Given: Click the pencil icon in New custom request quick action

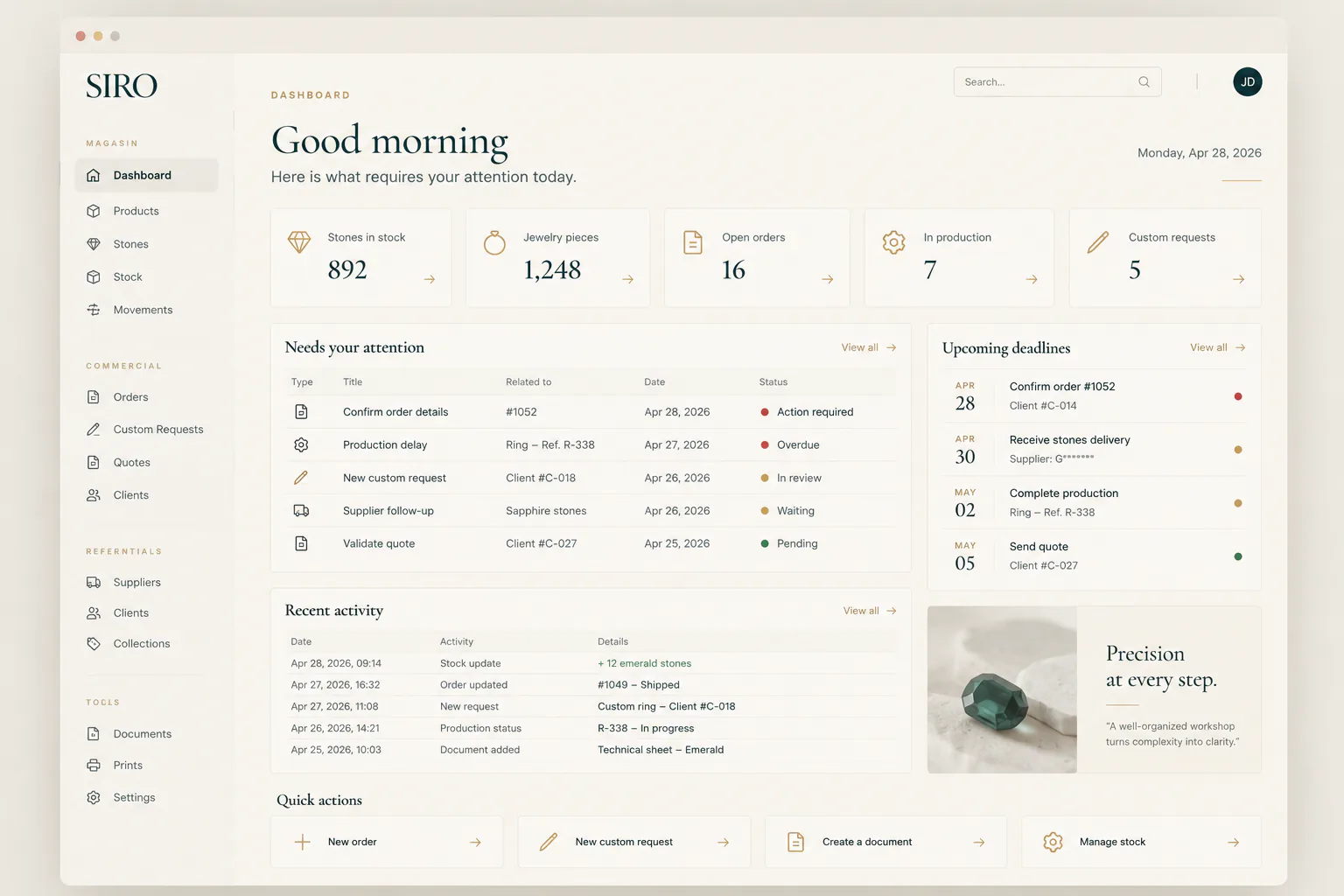Looking at the screenshot, I should (549, 842).
